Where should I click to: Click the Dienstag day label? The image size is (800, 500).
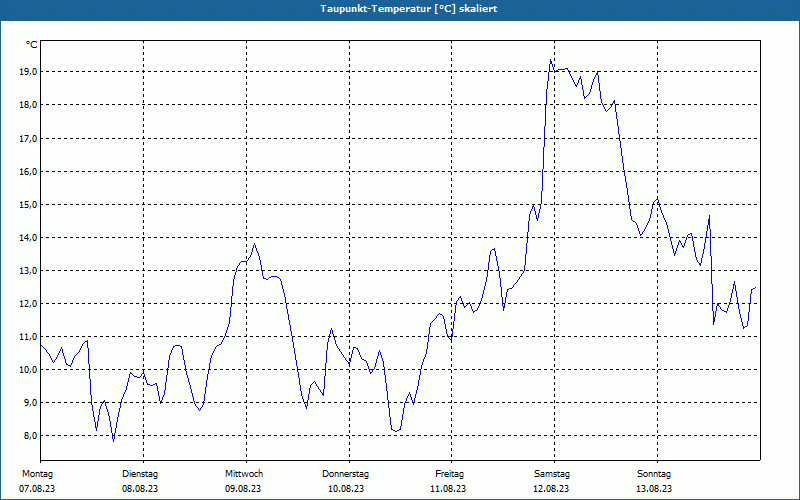[x=140, y=474]
